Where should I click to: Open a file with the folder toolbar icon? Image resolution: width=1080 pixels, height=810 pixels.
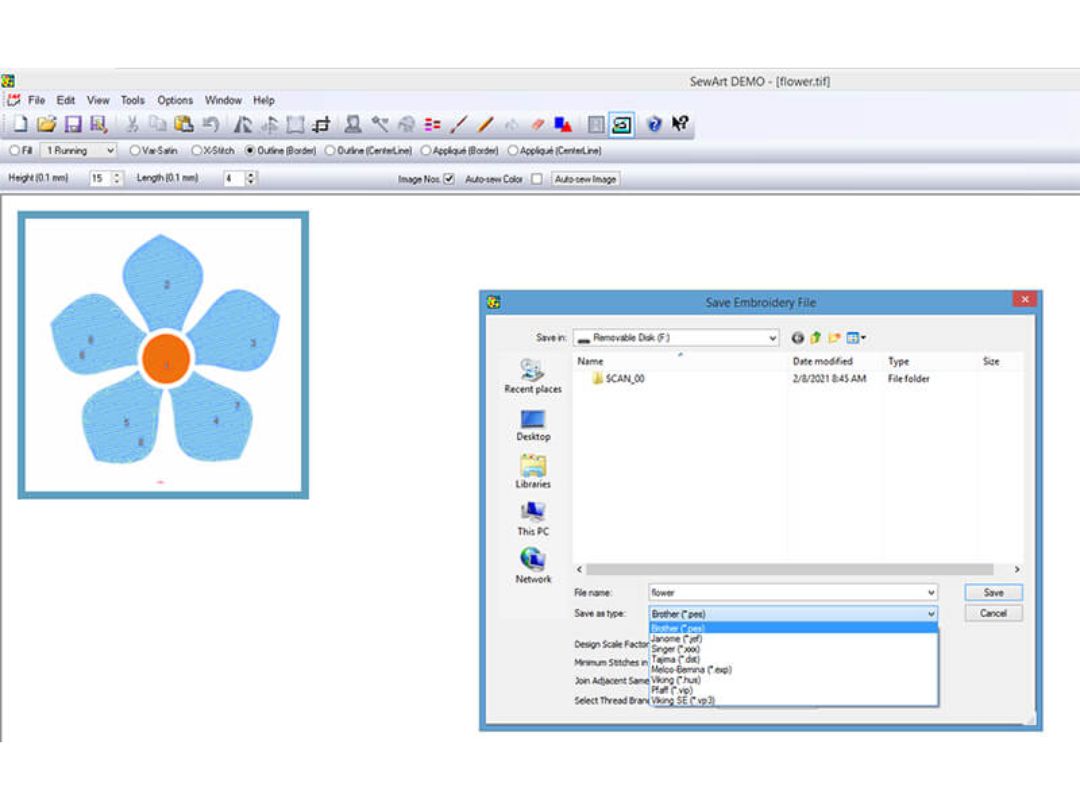coord(46,124)
